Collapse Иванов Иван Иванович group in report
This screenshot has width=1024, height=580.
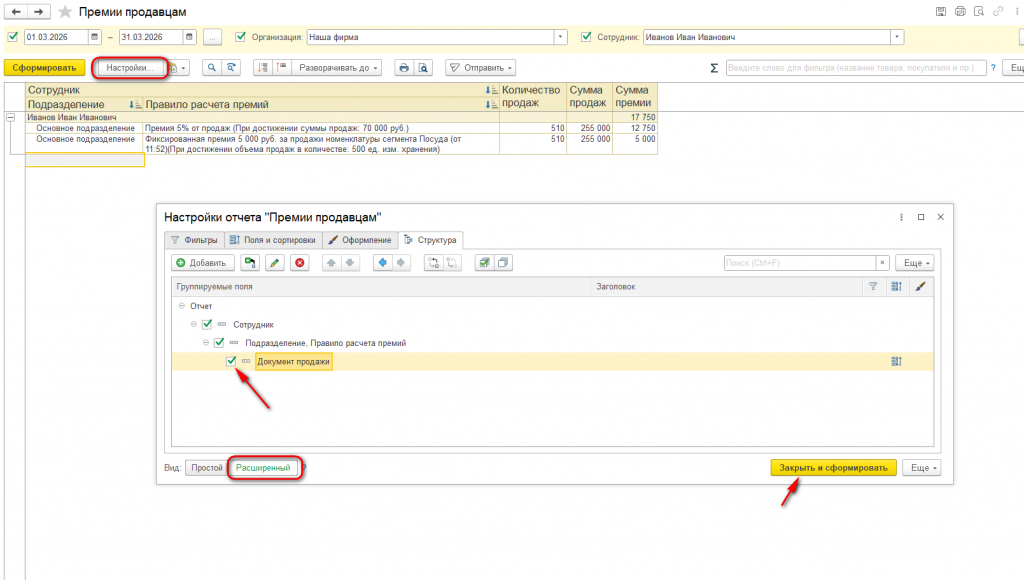click(x=10, y=117)
